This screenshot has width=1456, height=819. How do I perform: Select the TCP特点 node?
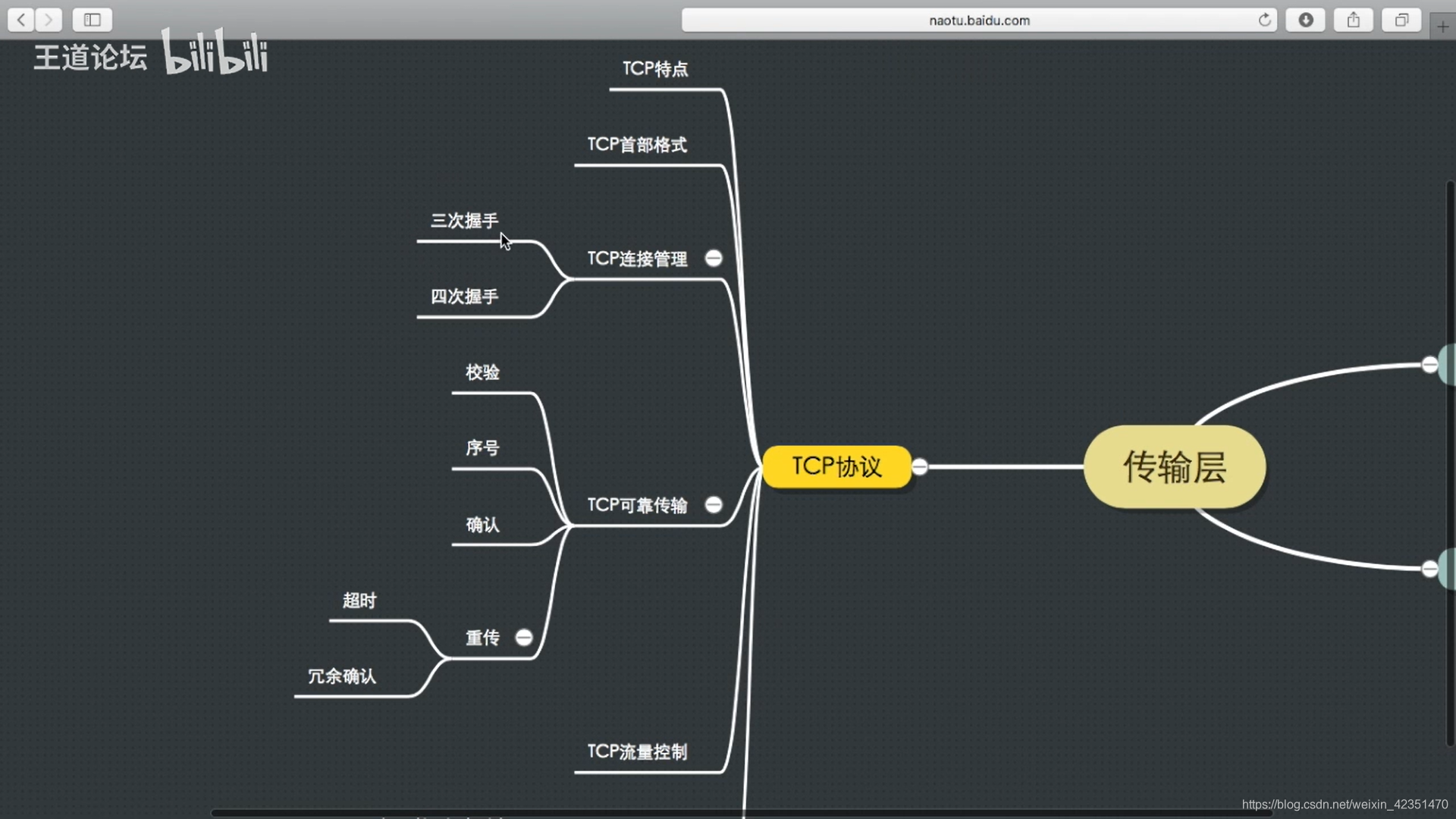[x=655, y=69]
